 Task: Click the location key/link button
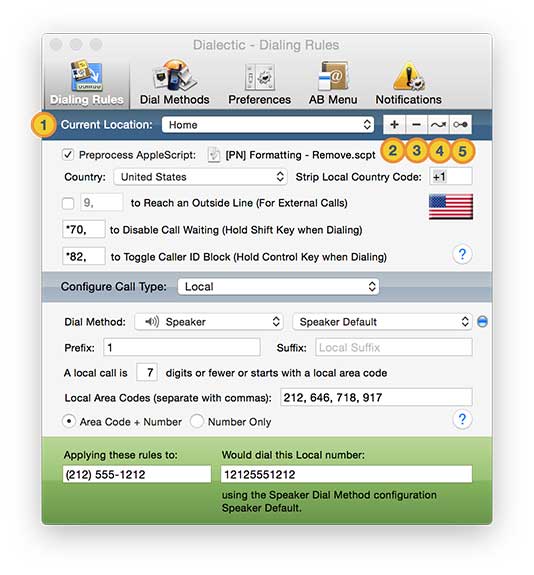click(x=461, y=125)
